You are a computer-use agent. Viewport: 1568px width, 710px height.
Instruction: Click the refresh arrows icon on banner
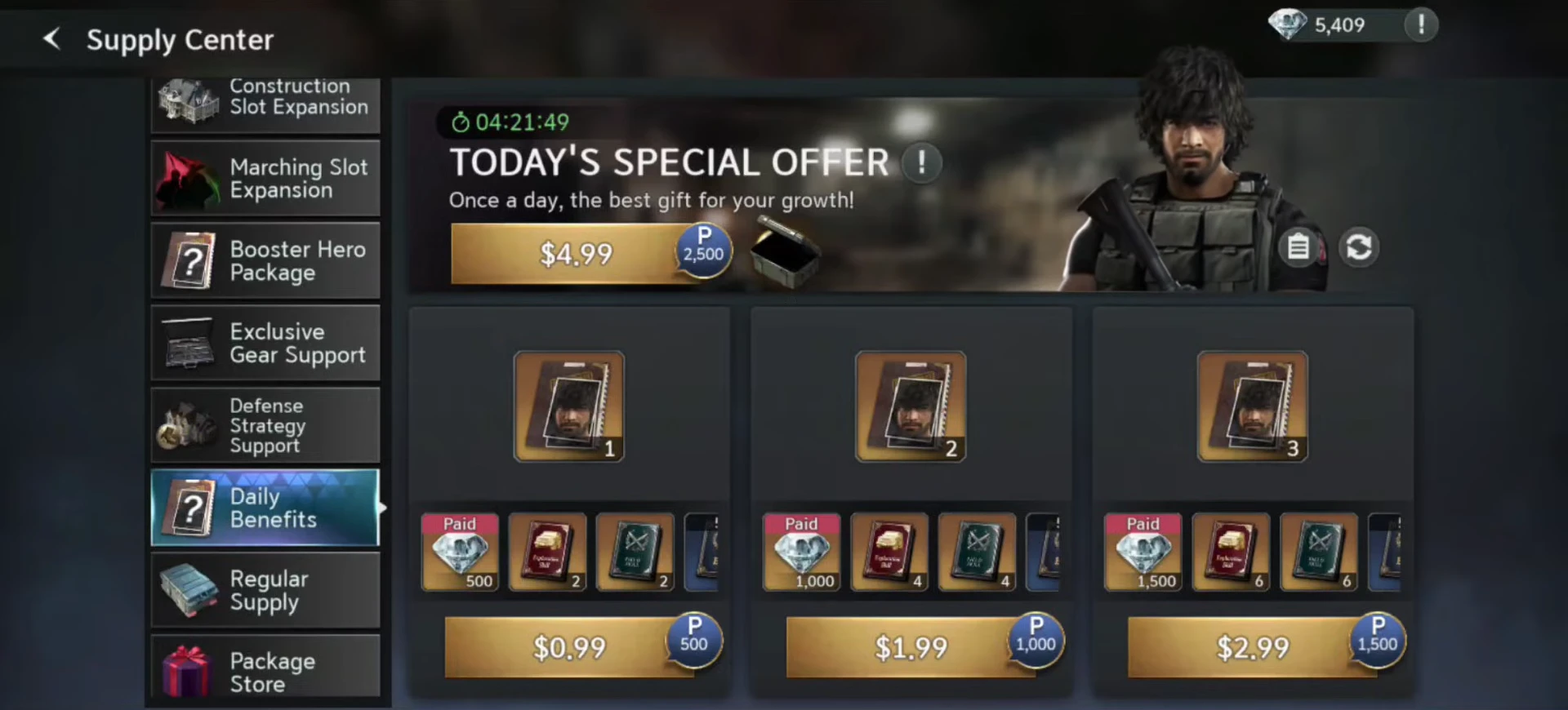(1359, 246)
